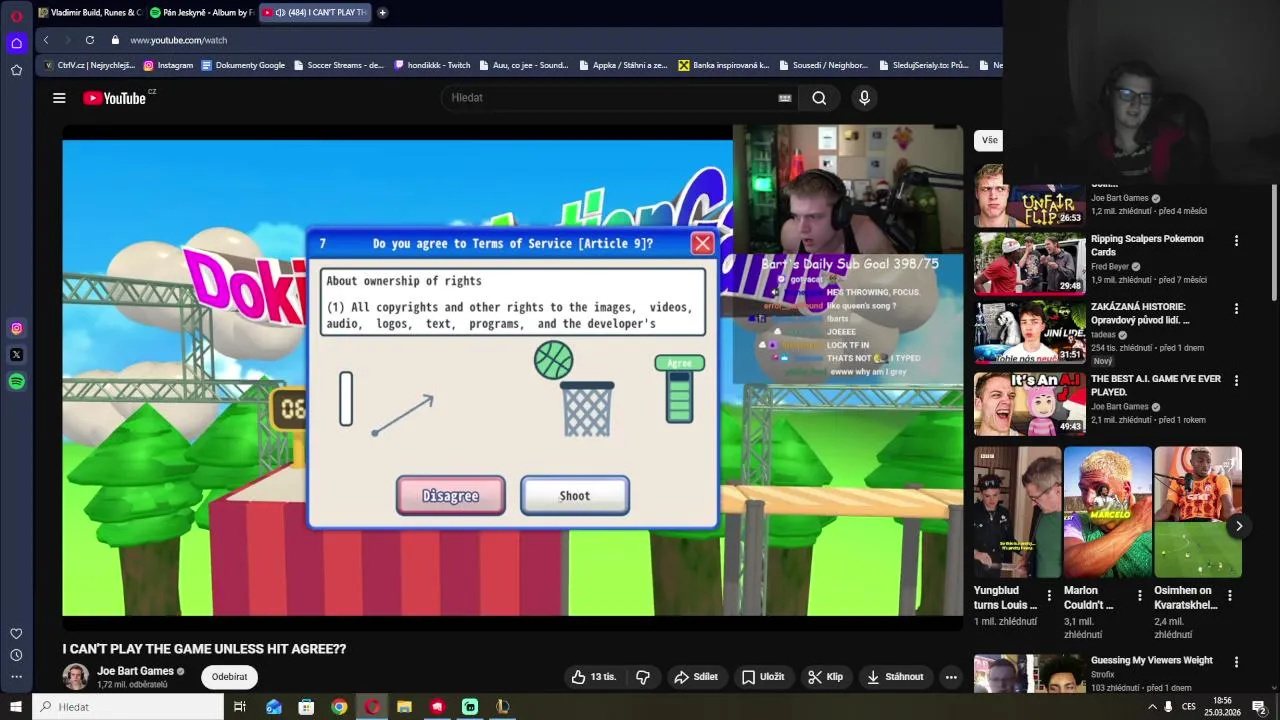Viewport: 1280px width, 720px height.
Task: Click the Opera sidebar star icon
Action: (16, 70)
